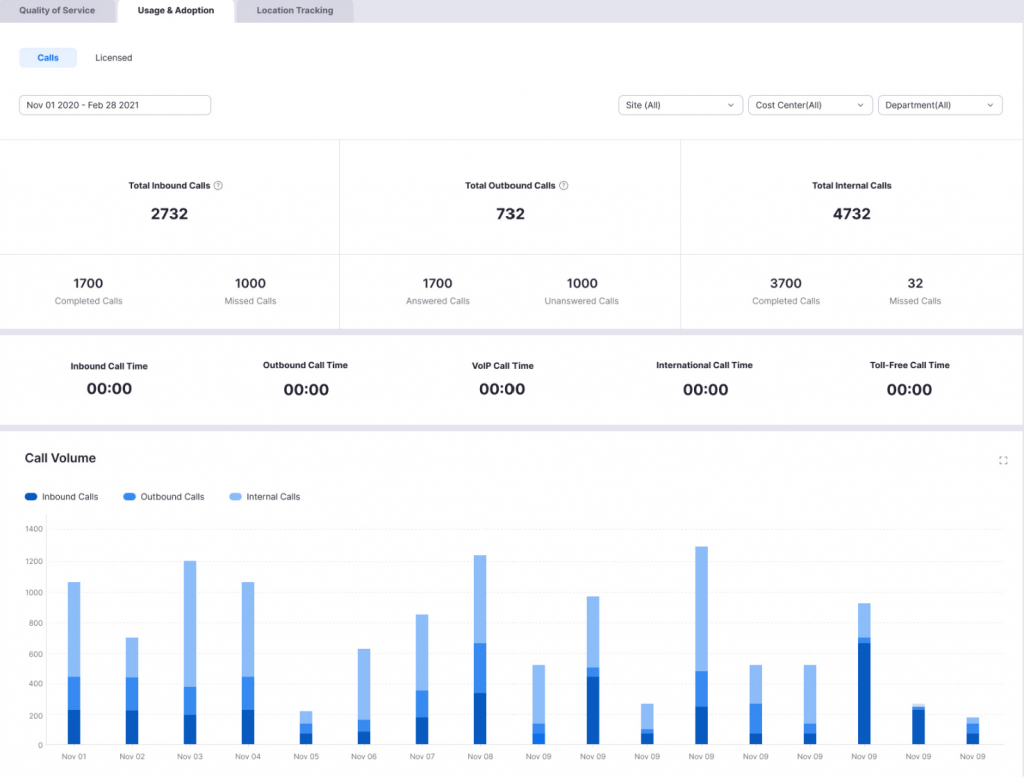
Task: Select the Calls view pill
Action: coord(47,57)
